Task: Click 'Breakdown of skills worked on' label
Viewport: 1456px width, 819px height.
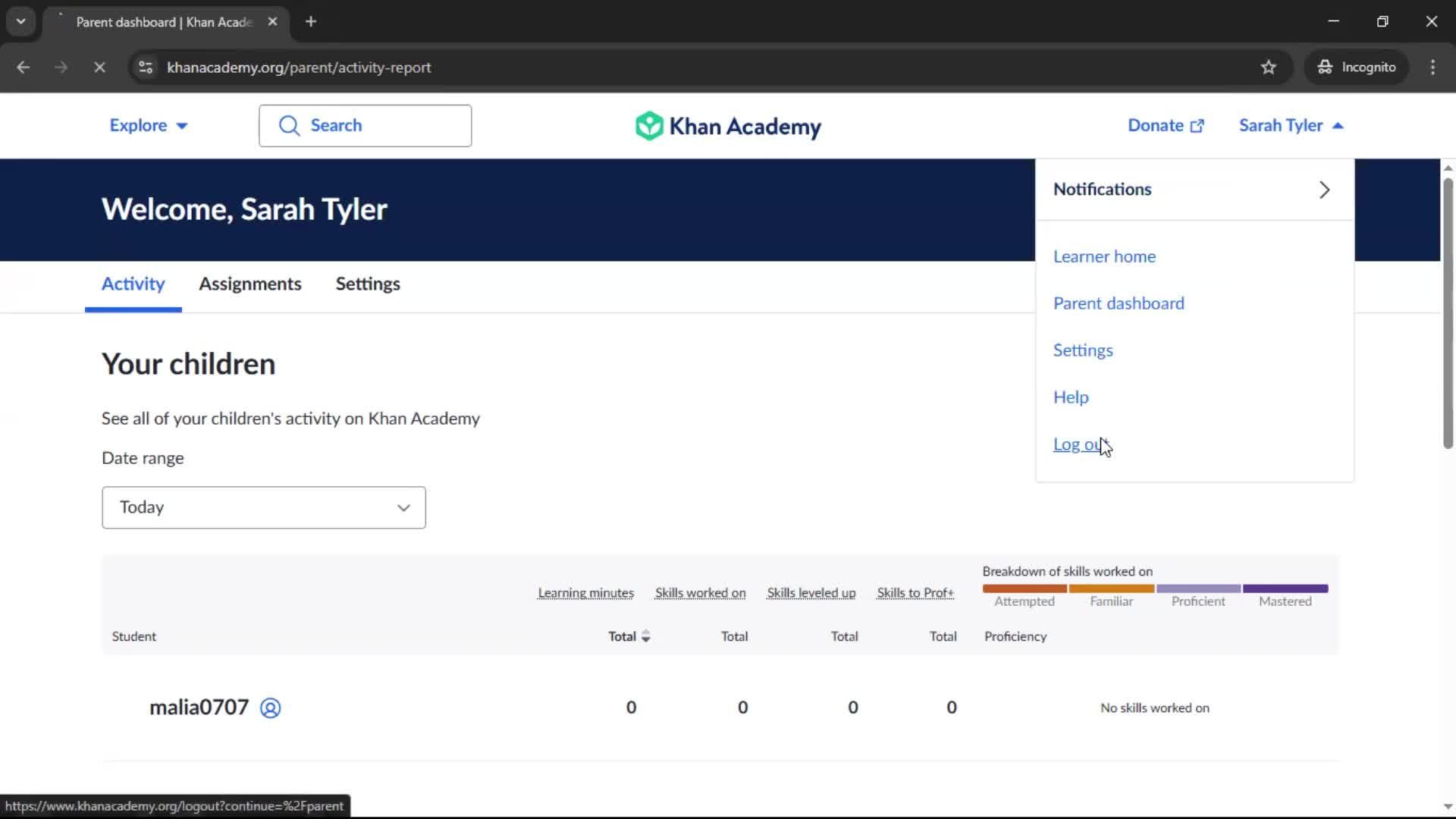Action: [1067, 572]
